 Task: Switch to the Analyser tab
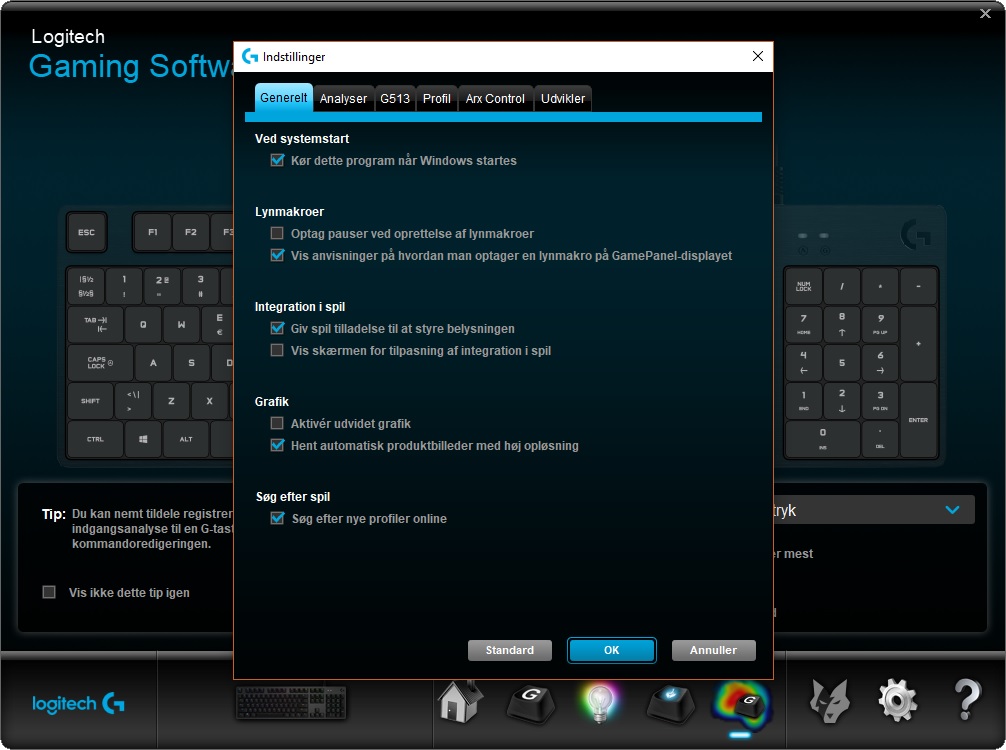[x=343, y=99]
